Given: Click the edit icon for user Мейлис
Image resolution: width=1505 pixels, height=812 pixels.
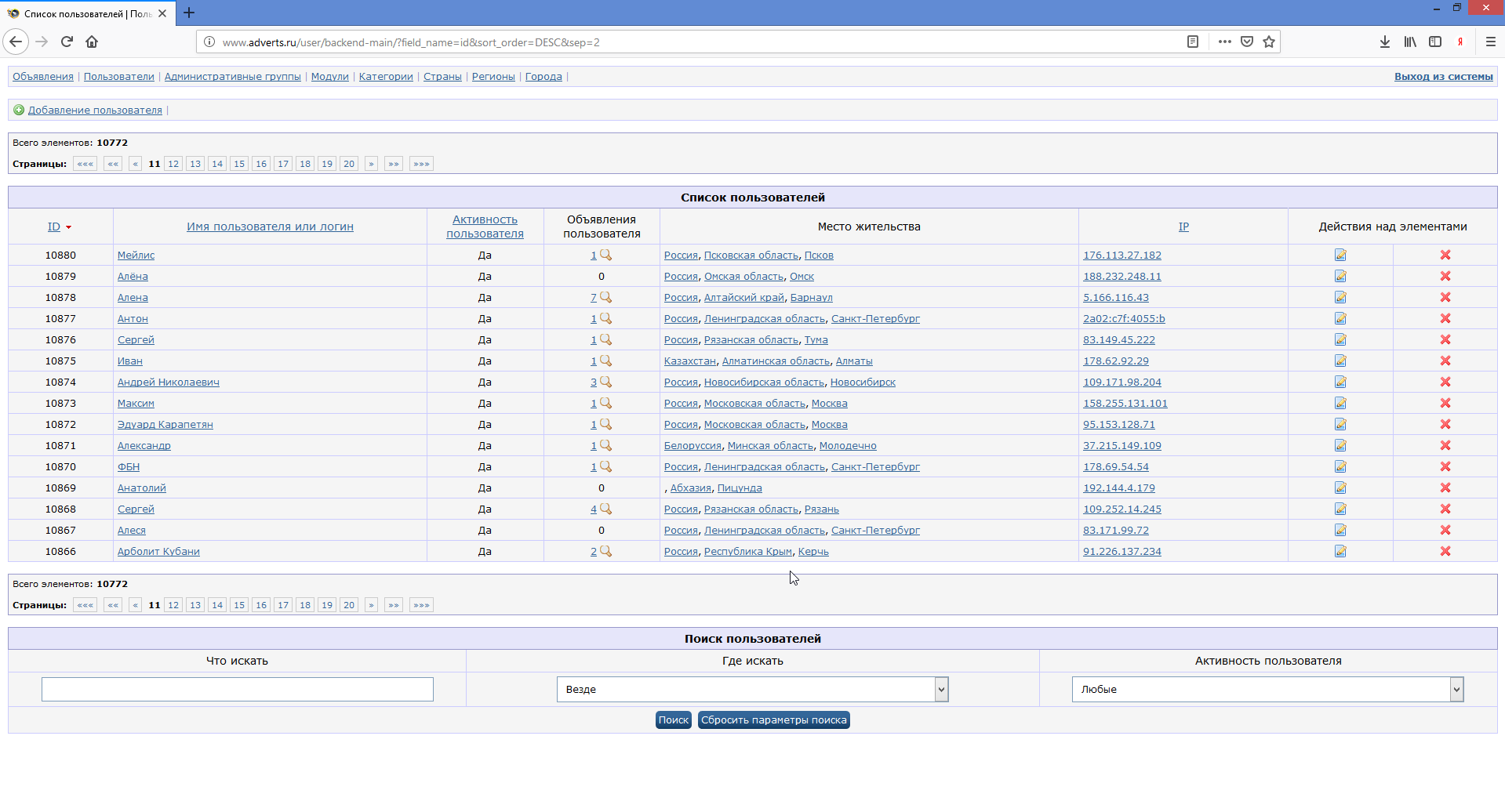Looking at the screenshot, I should coord(1340,255).
